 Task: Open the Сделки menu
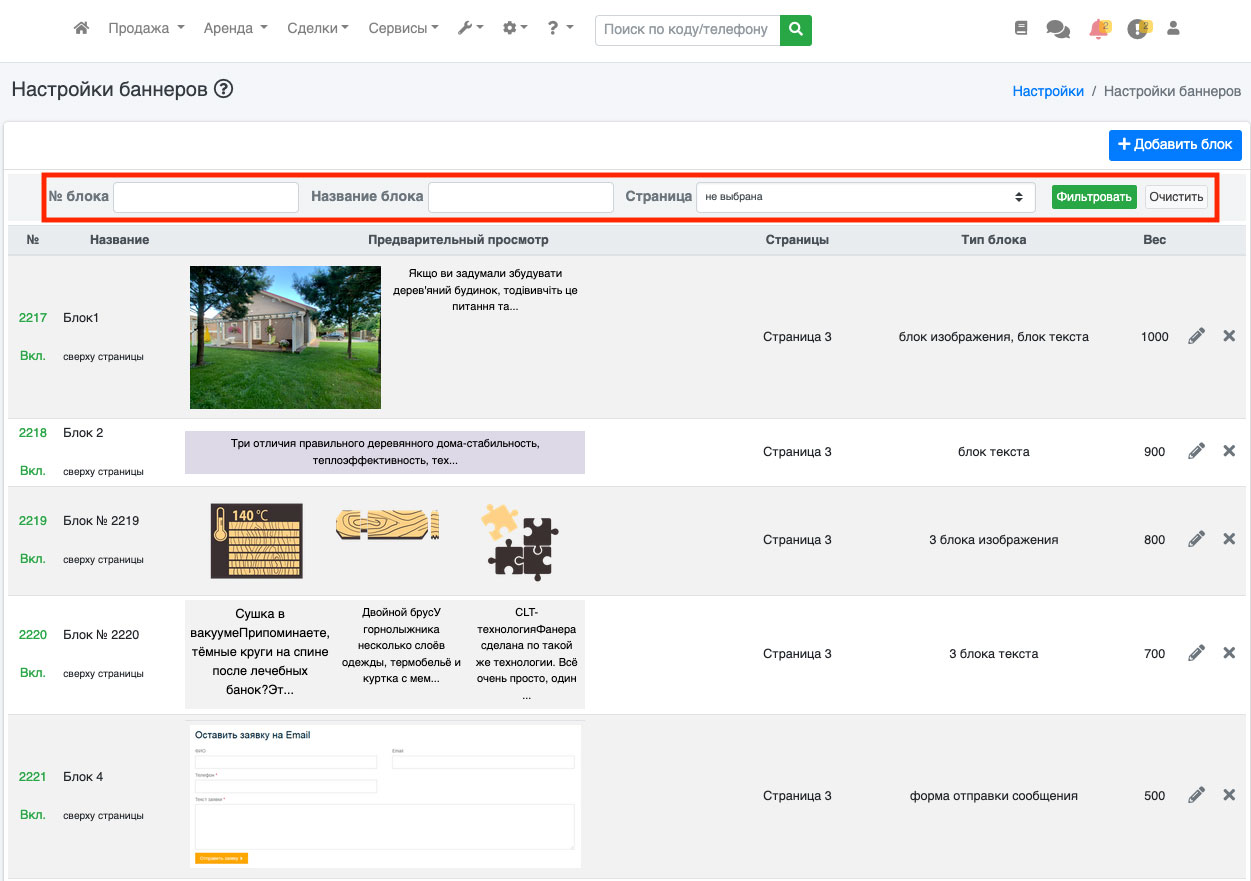317,29
